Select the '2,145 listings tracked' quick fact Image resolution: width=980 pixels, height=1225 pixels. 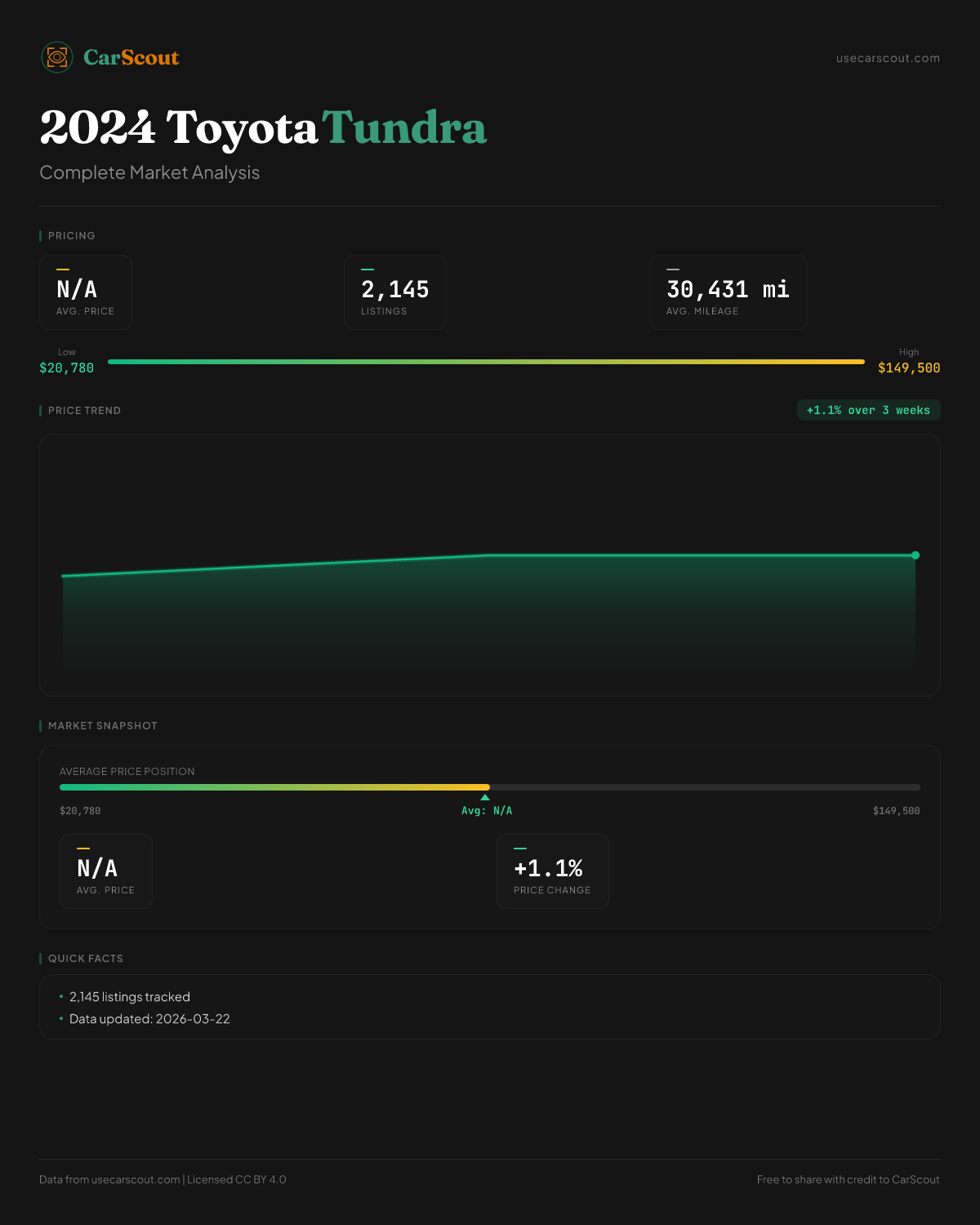[129, 996]
